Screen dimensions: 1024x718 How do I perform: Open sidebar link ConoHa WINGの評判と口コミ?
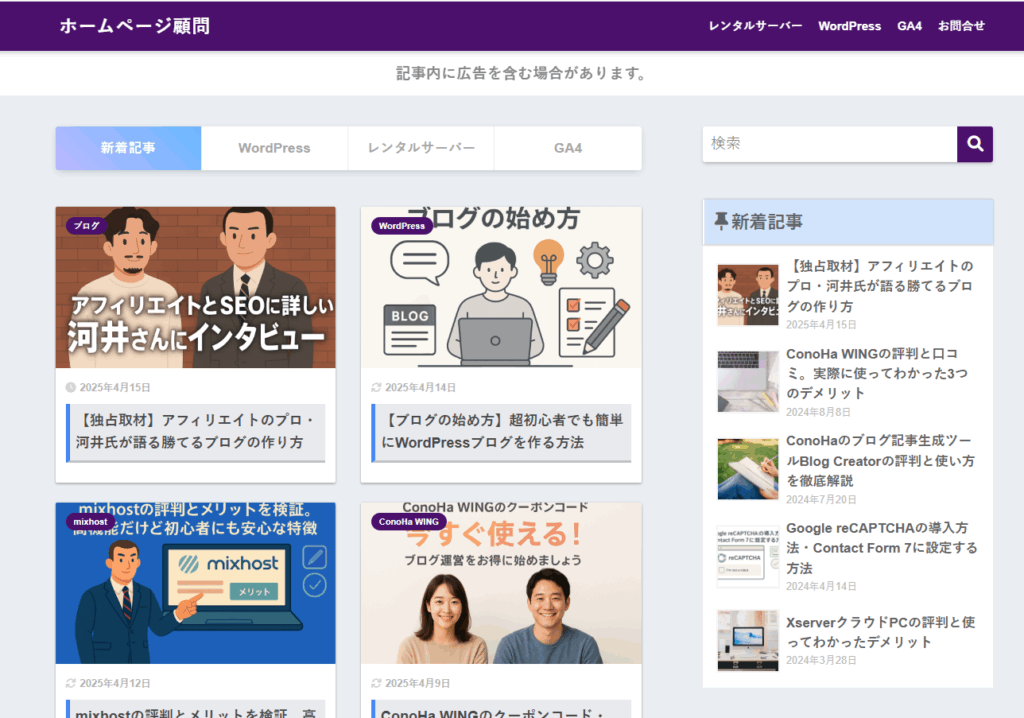(x=877, y=373)
